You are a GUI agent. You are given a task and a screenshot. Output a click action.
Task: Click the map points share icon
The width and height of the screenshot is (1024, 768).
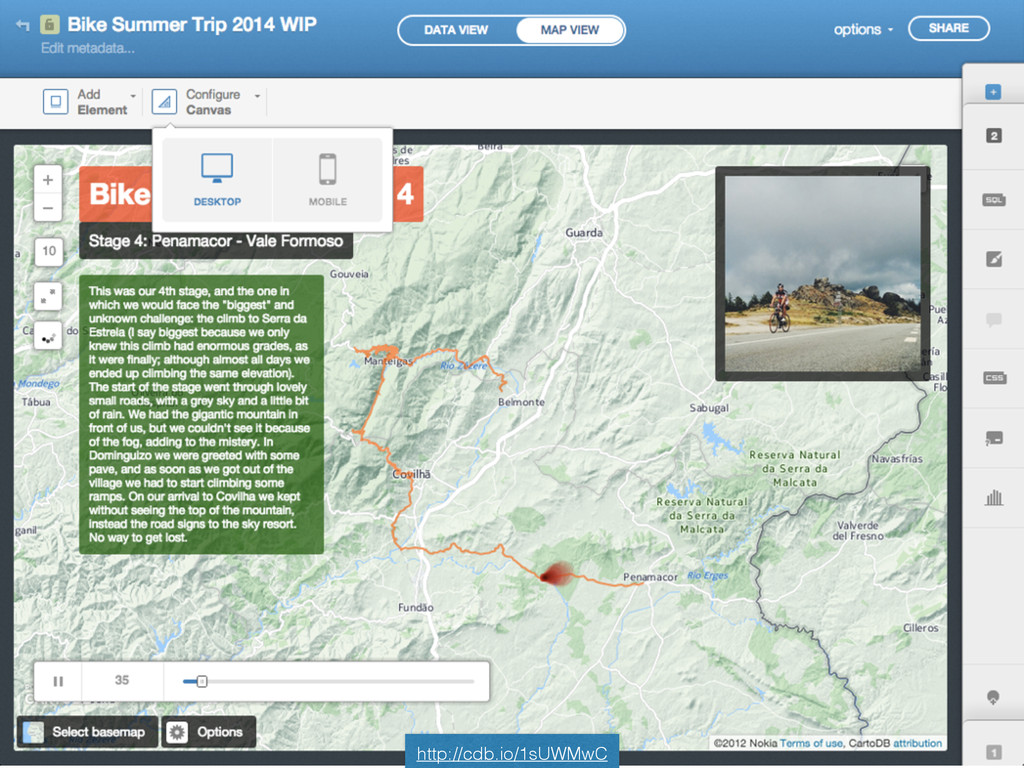pos(48,336)
